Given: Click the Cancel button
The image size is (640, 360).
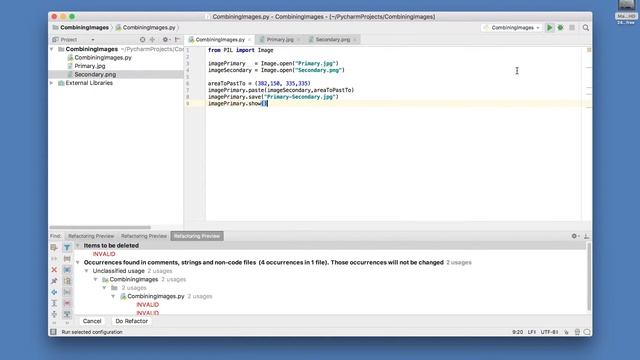Looking at the screenshot, I should click(92, 321).
